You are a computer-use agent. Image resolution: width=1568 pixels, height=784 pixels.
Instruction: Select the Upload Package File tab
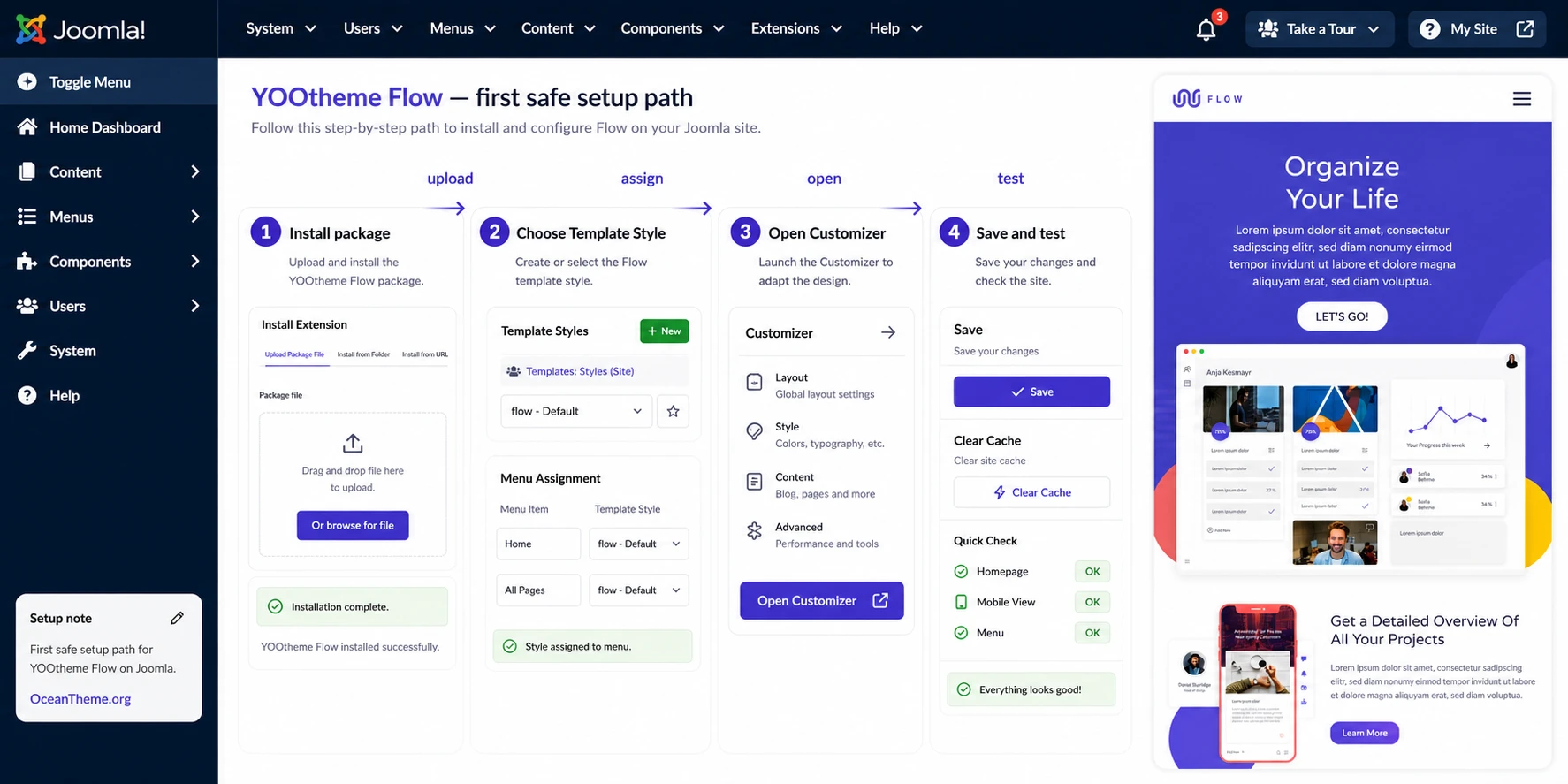(x=294, y=354)
